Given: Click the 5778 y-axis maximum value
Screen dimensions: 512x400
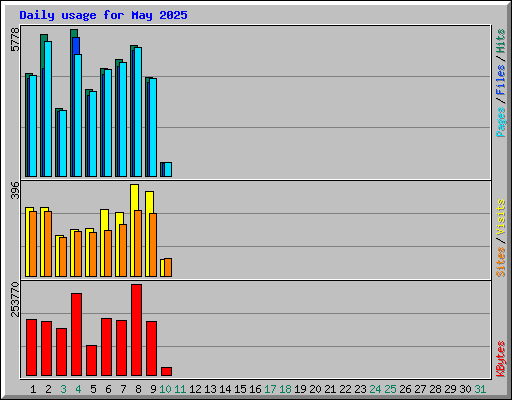Looking at the screenshot, I should point(15,39).
